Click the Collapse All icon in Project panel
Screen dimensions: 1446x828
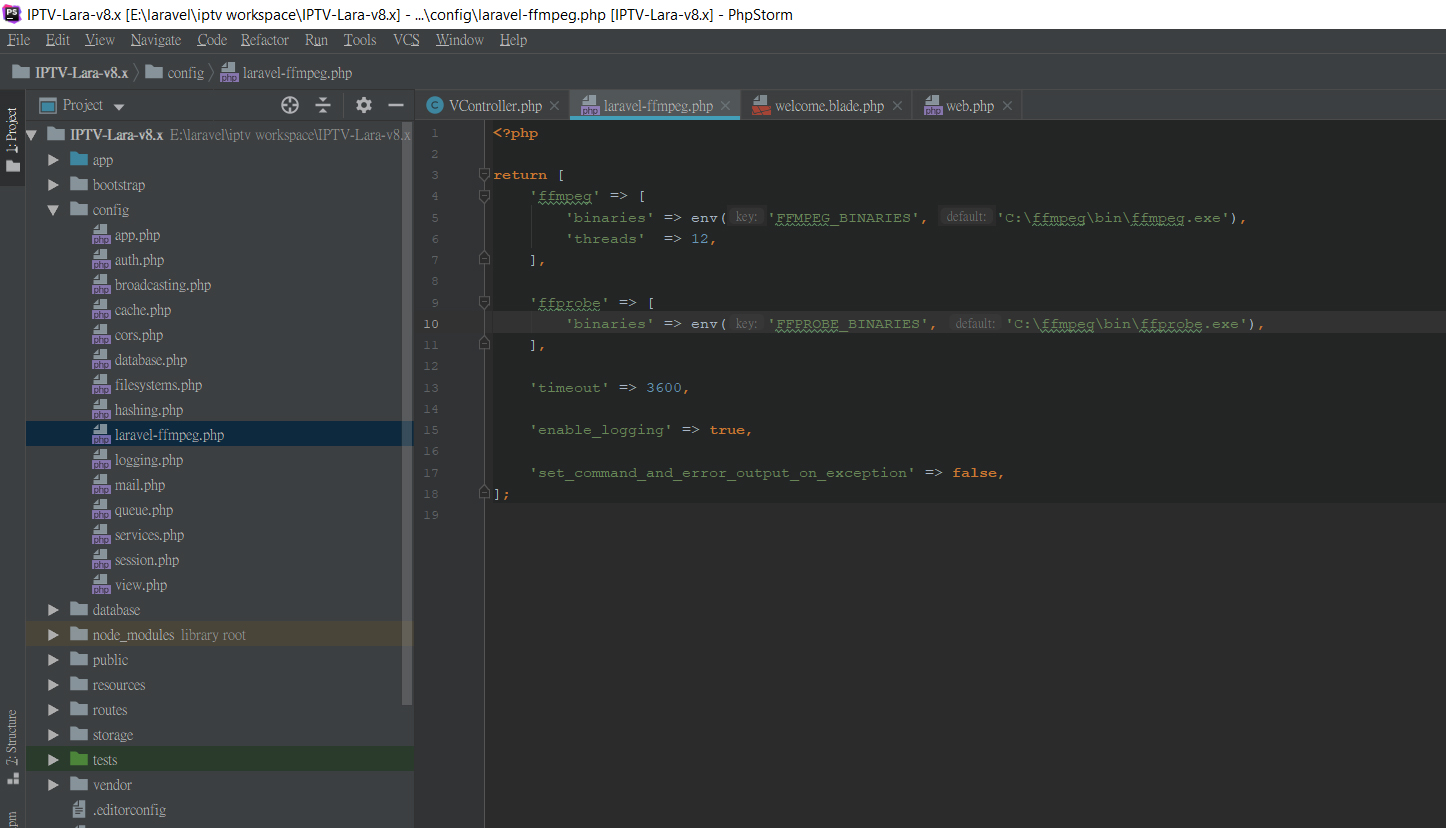(323, 105)
